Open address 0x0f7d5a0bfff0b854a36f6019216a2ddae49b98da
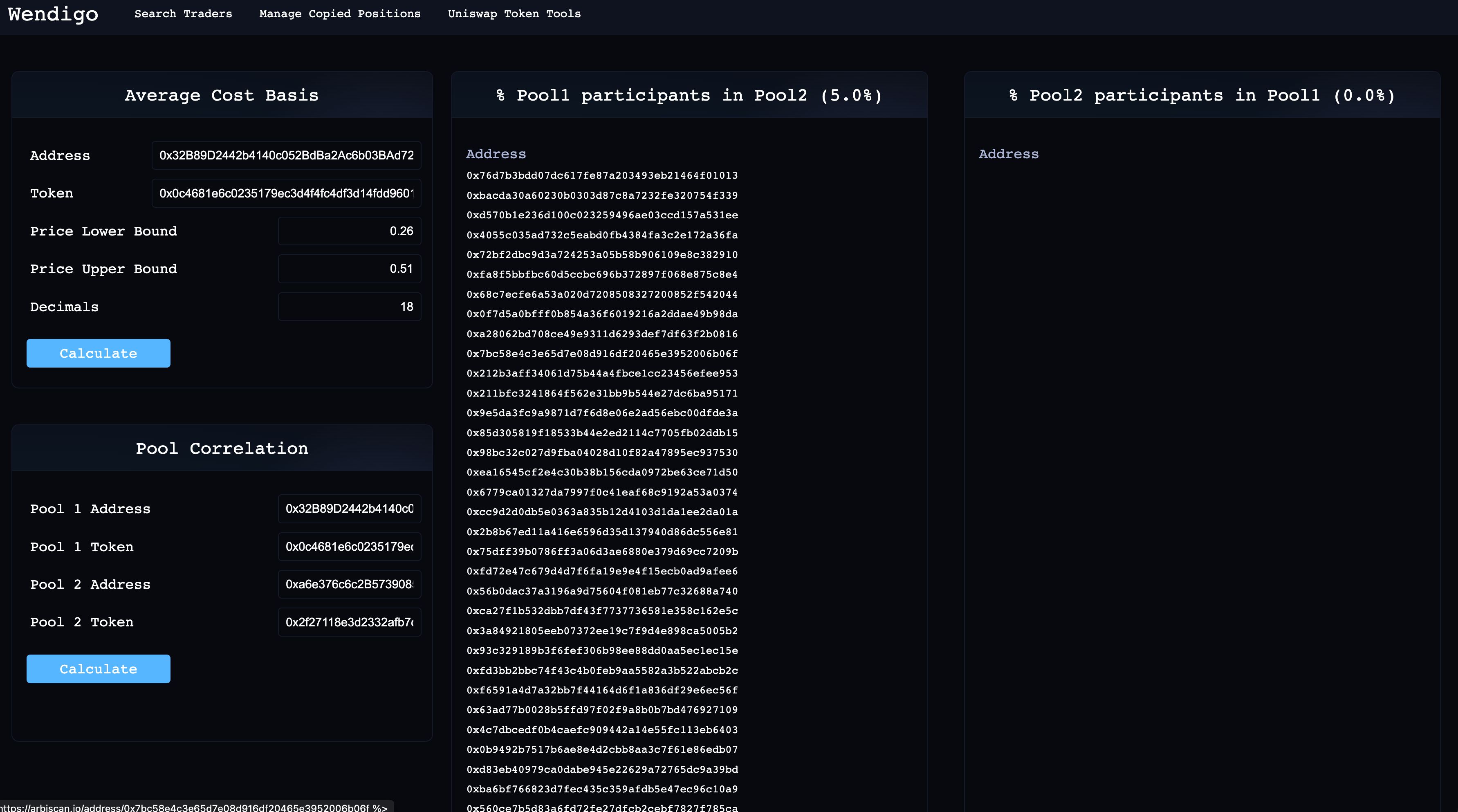The image size is (1458, 812). click(x=602, y=314)
